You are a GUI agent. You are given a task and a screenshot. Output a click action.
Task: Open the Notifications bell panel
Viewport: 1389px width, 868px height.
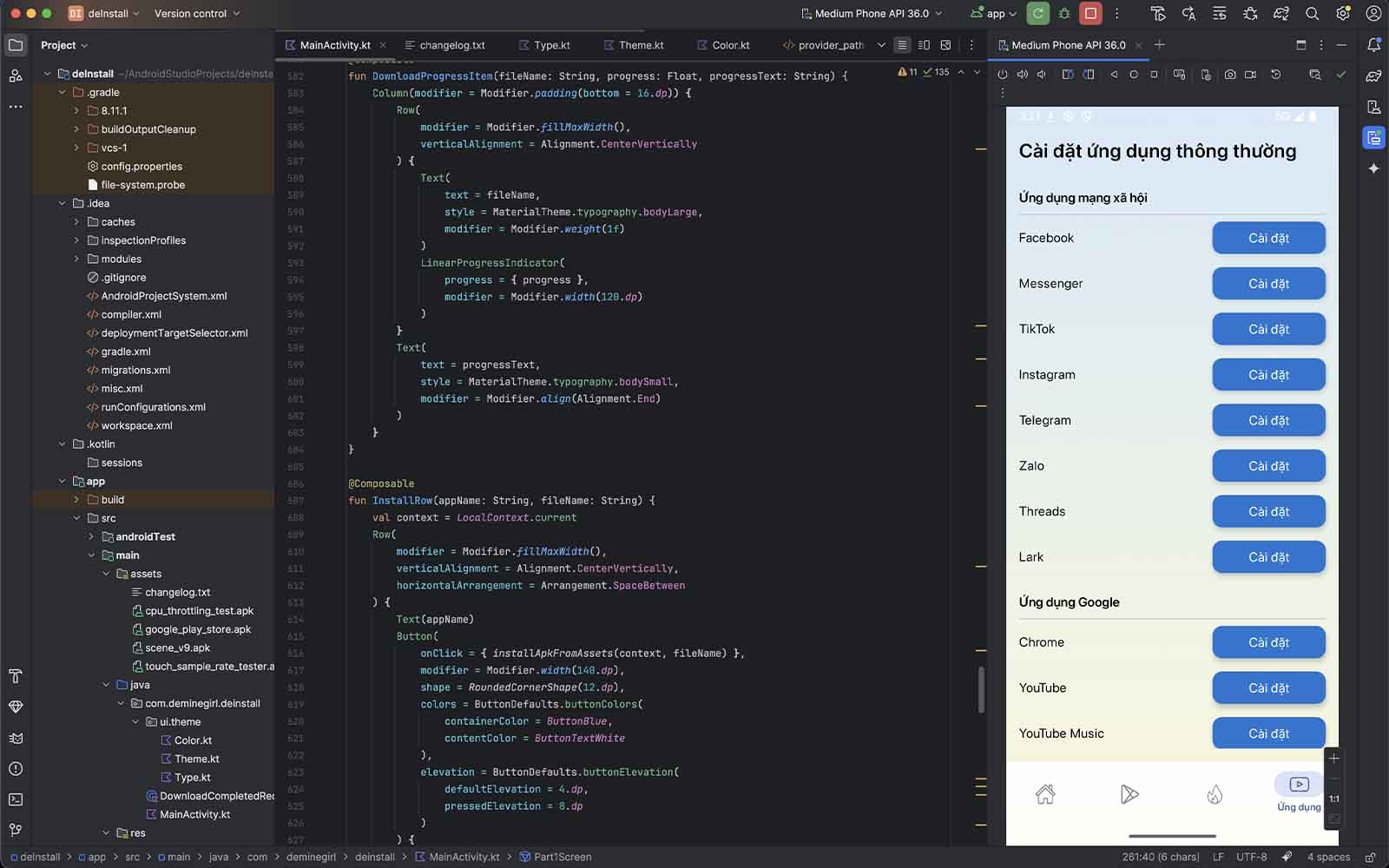click(x=1373, y=45)
